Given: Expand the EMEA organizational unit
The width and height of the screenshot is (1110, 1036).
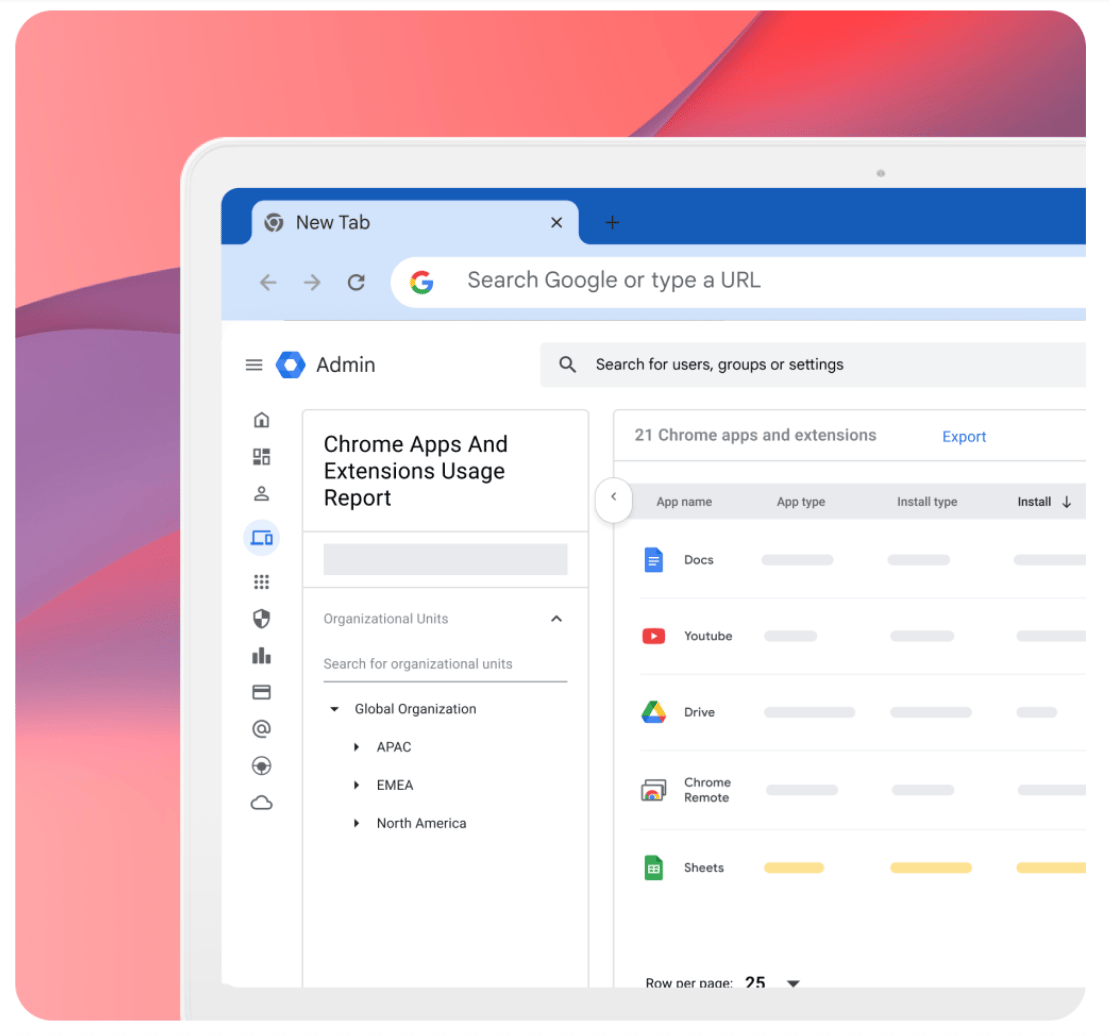Looking at the screenshot, I should [356, 785].
